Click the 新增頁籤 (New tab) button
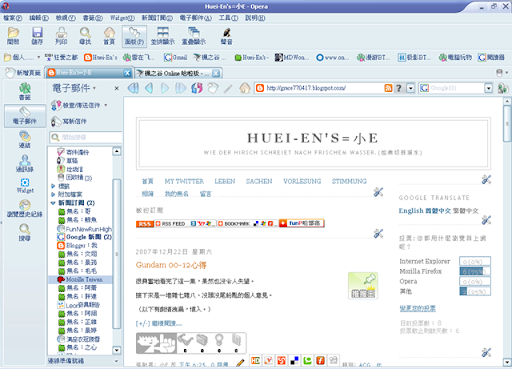The height and width of the screenshot is (369, 512). [x=23, y=73]
